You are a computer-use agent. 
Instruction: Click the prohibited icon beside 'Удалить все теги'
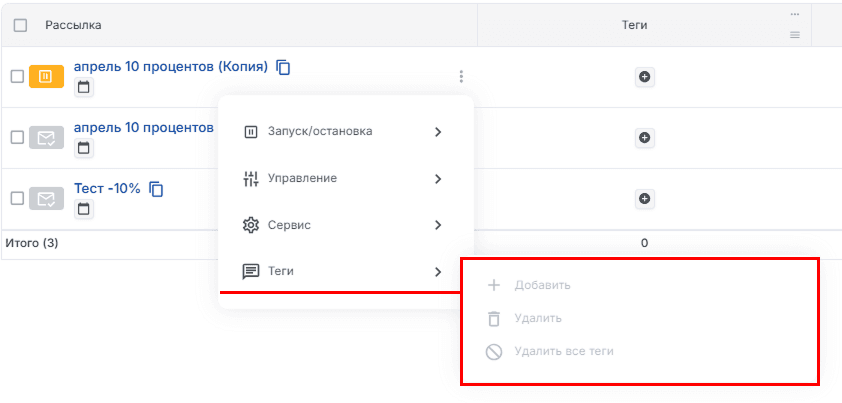pyautogui.click(x=493, y=352)
